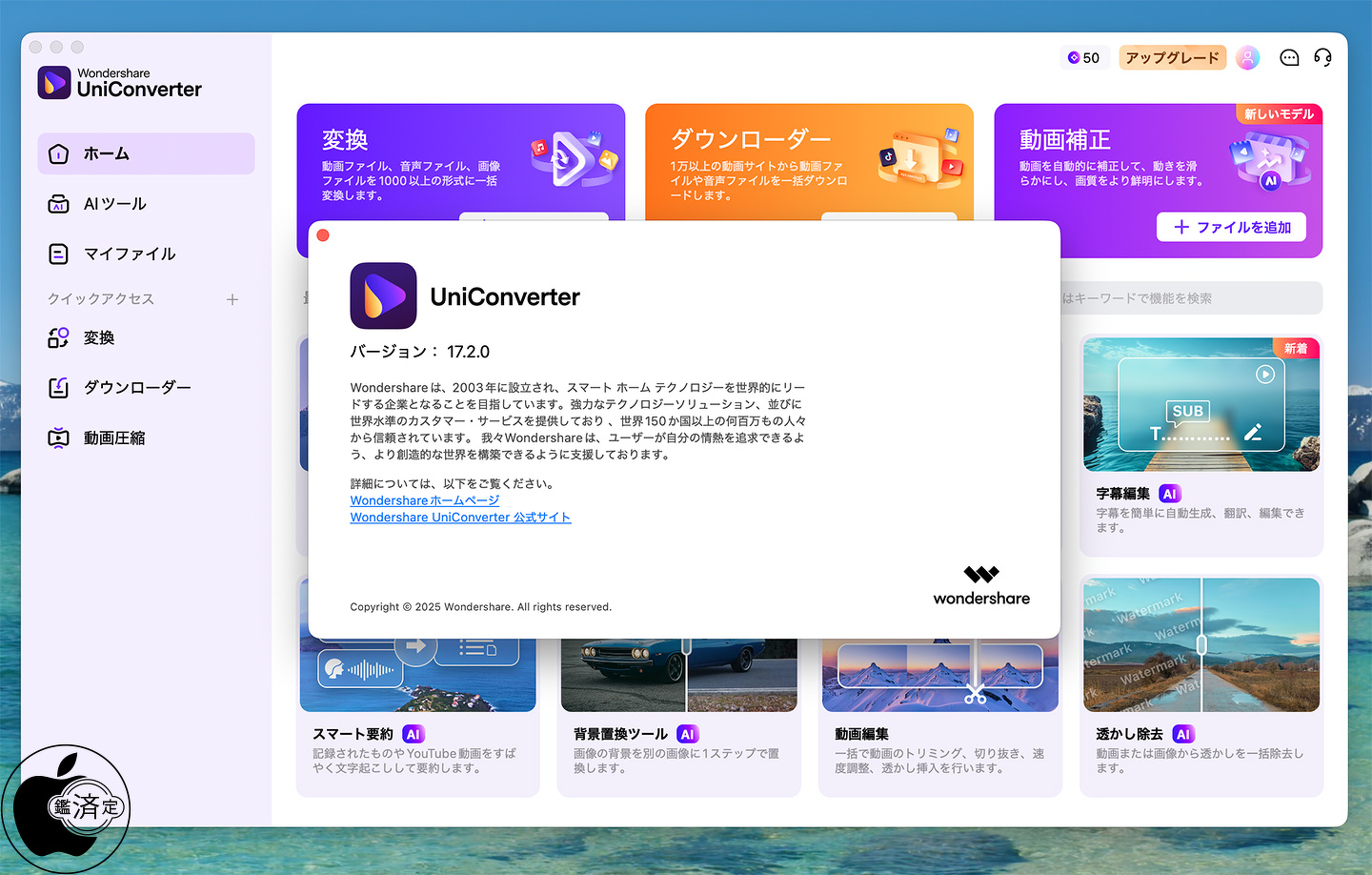1372x875 pixels.
Task: Open the headset support icon
Action: 1322,58
